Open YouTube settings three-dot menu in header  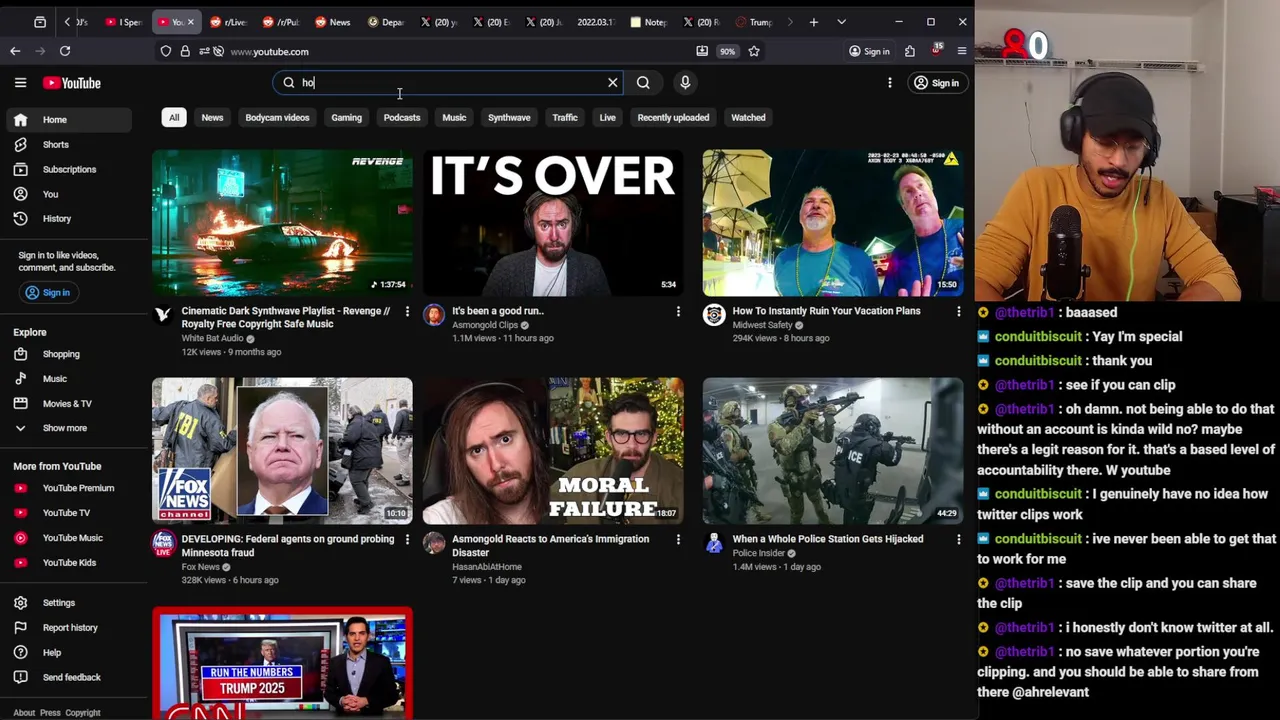click(889, 83)
